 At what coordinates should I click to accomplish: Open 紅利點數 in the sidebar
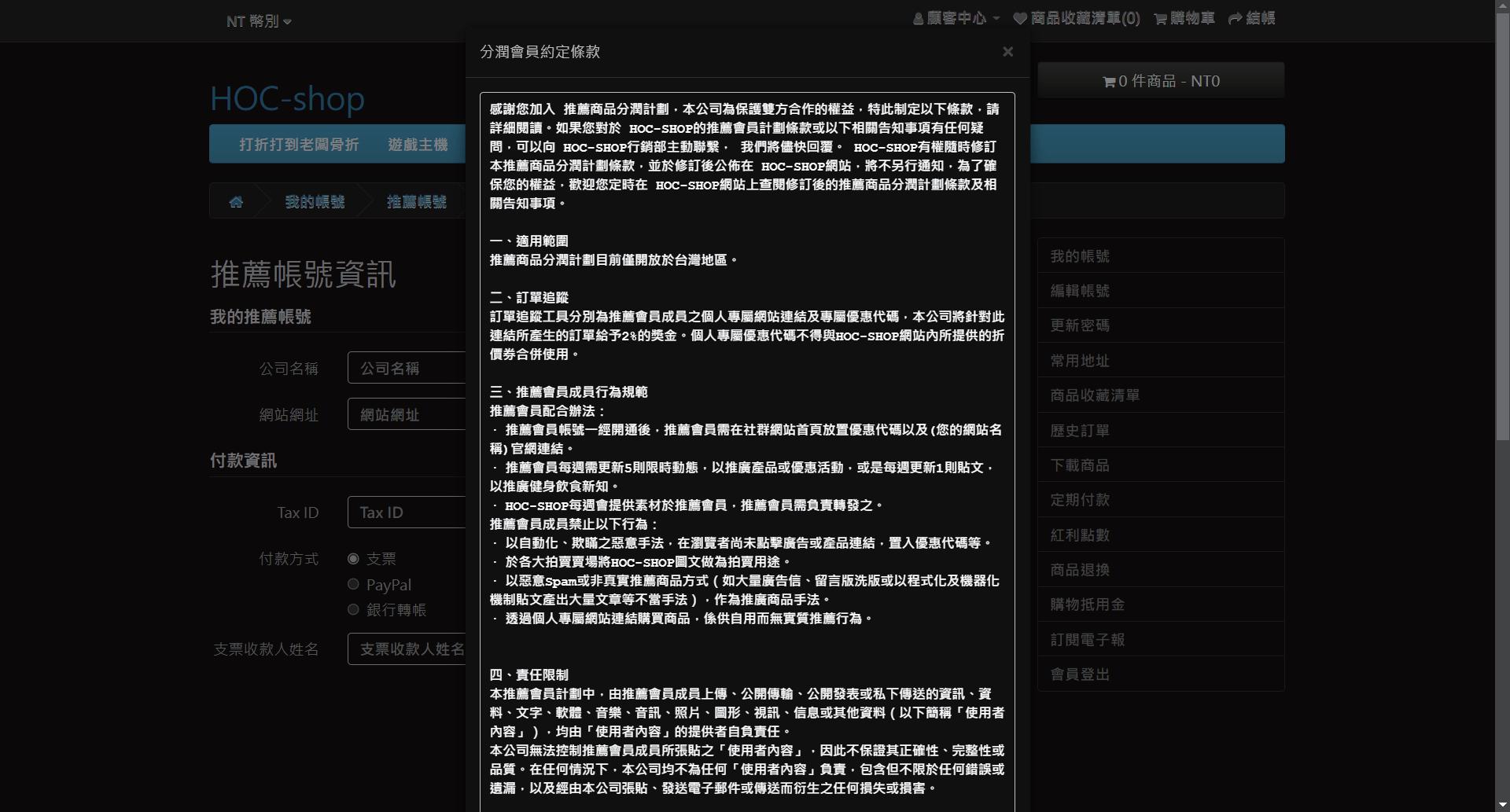(x=1161, y=535)
